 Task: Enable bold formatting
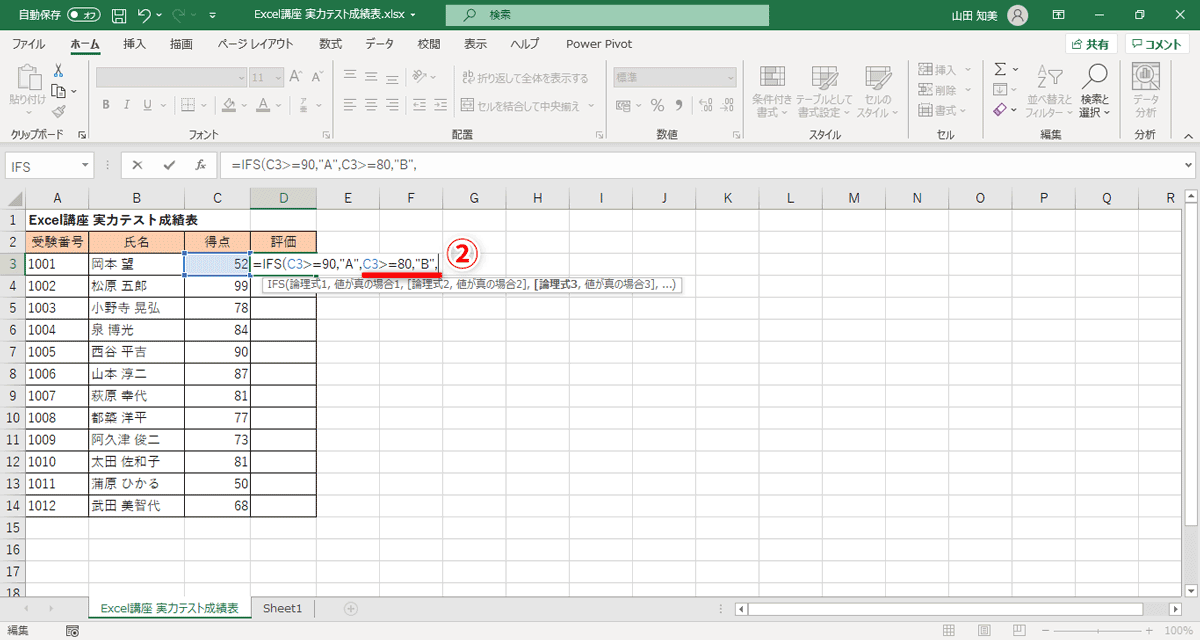click(x=104, y=103)
